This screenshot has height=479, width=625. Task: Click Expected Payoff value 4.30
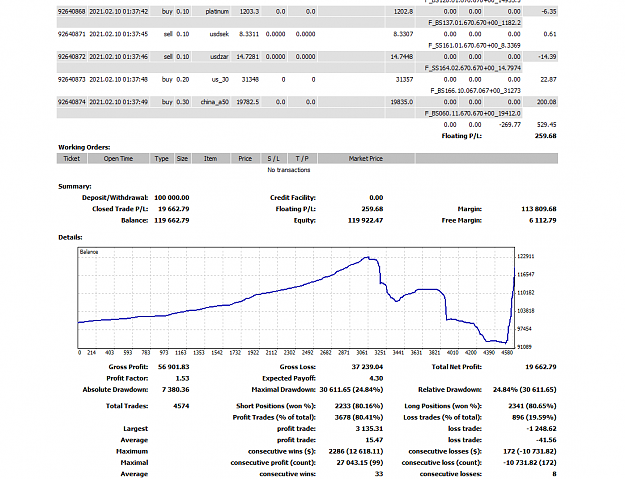click(x=376, y=379)
